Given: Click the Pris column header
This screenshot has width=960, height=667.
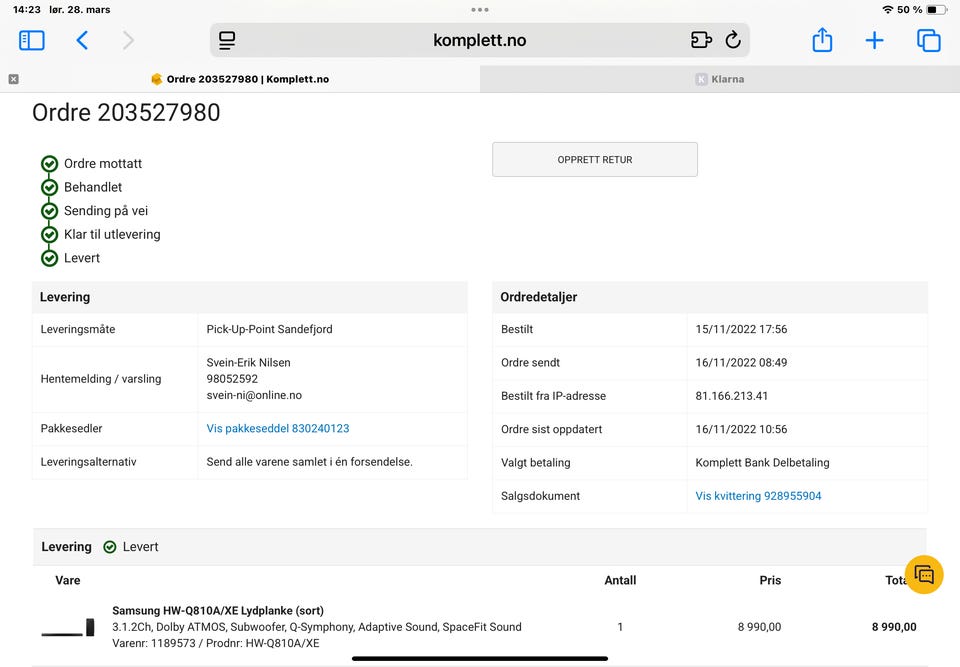Looking at the screenshot, I should (770, 580).
